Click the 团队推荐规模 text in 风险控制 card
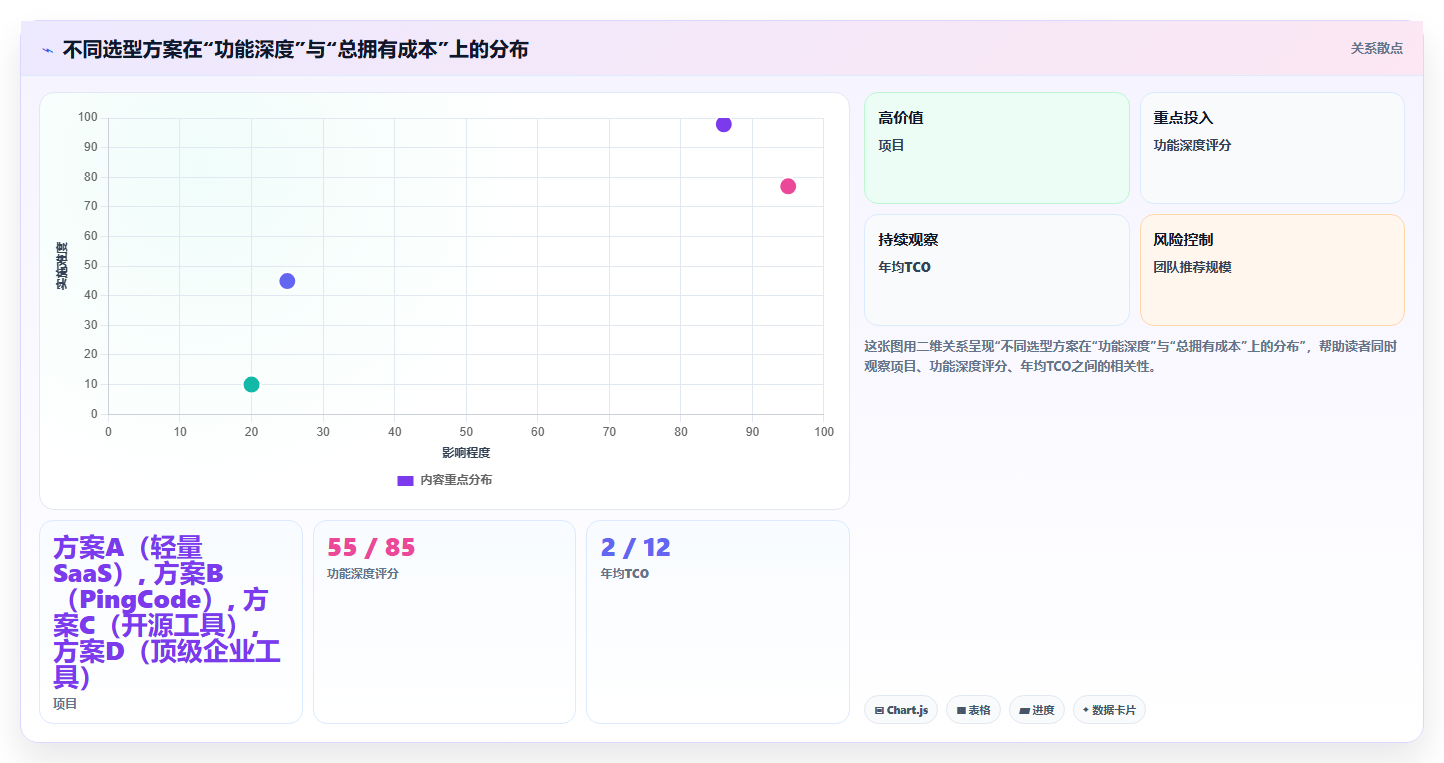 click(1193, 267)
